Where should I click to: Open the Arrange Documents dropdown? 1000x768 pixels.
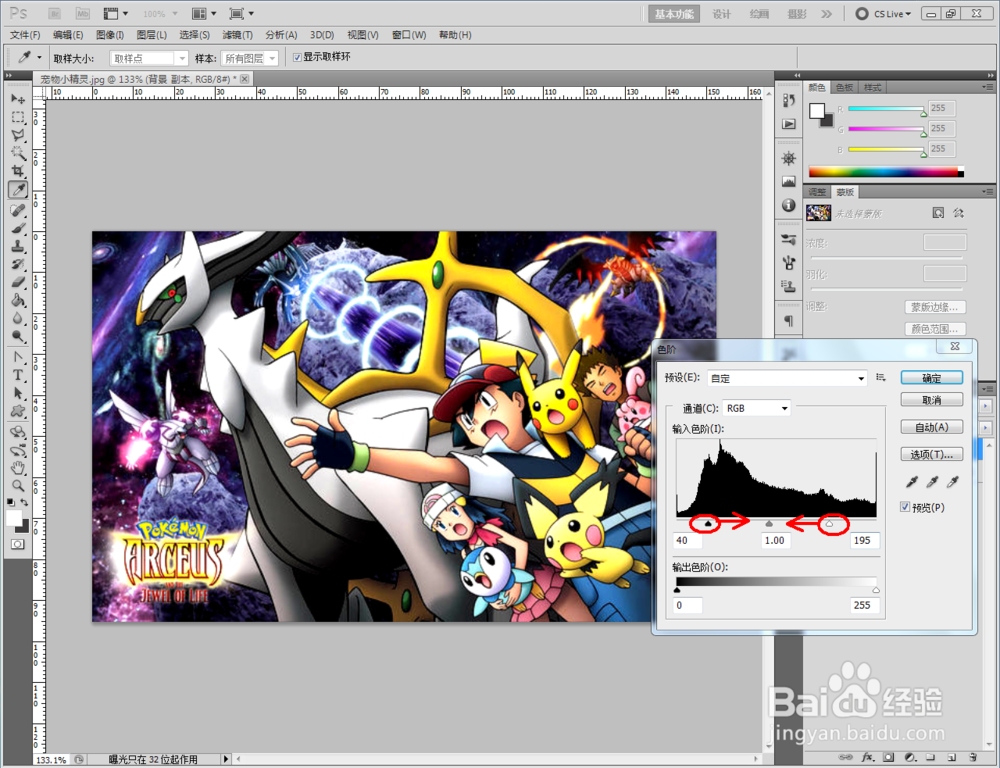point(204,13)
